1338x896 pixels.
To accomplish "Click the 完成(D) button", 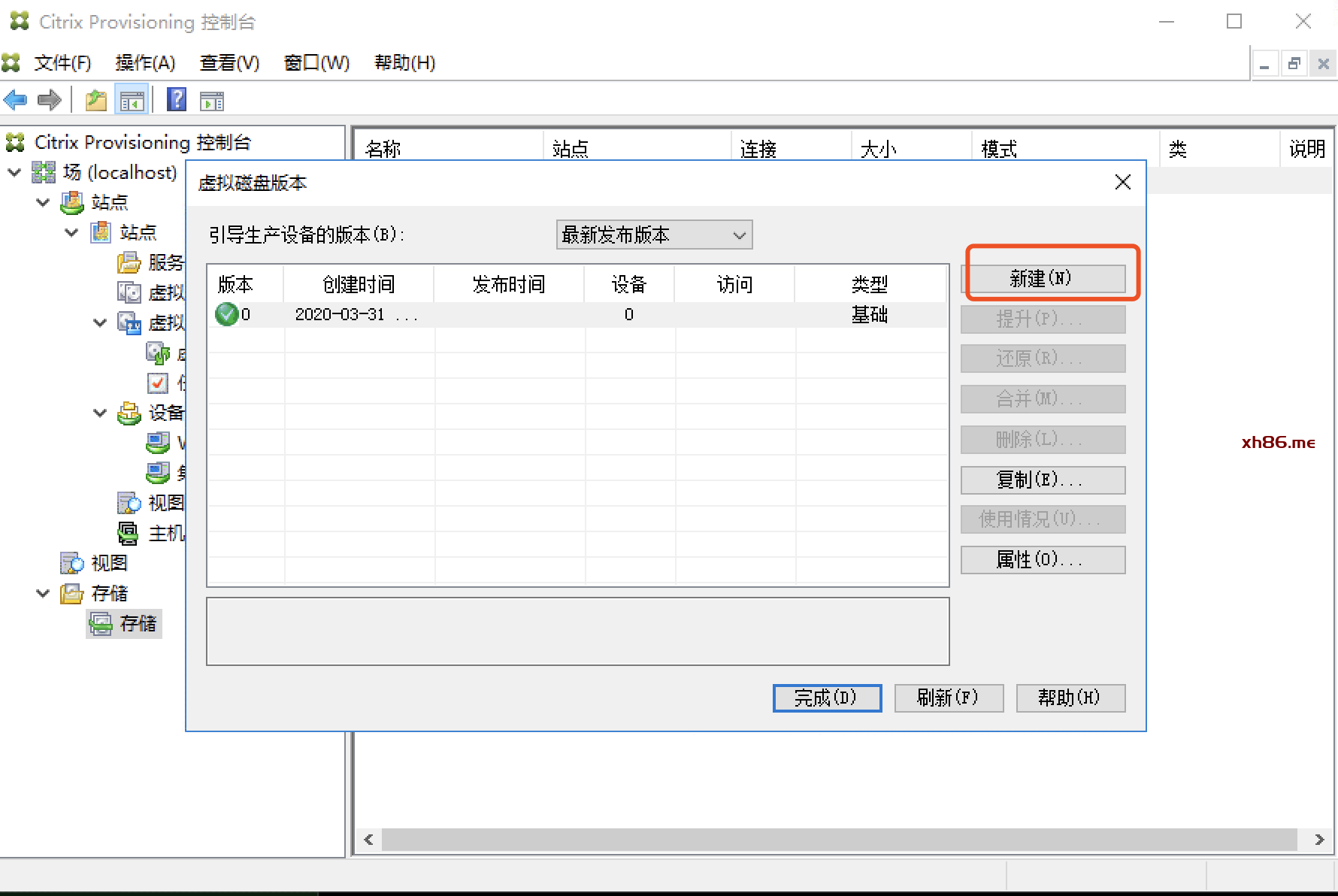I will [x=827, y=698].
